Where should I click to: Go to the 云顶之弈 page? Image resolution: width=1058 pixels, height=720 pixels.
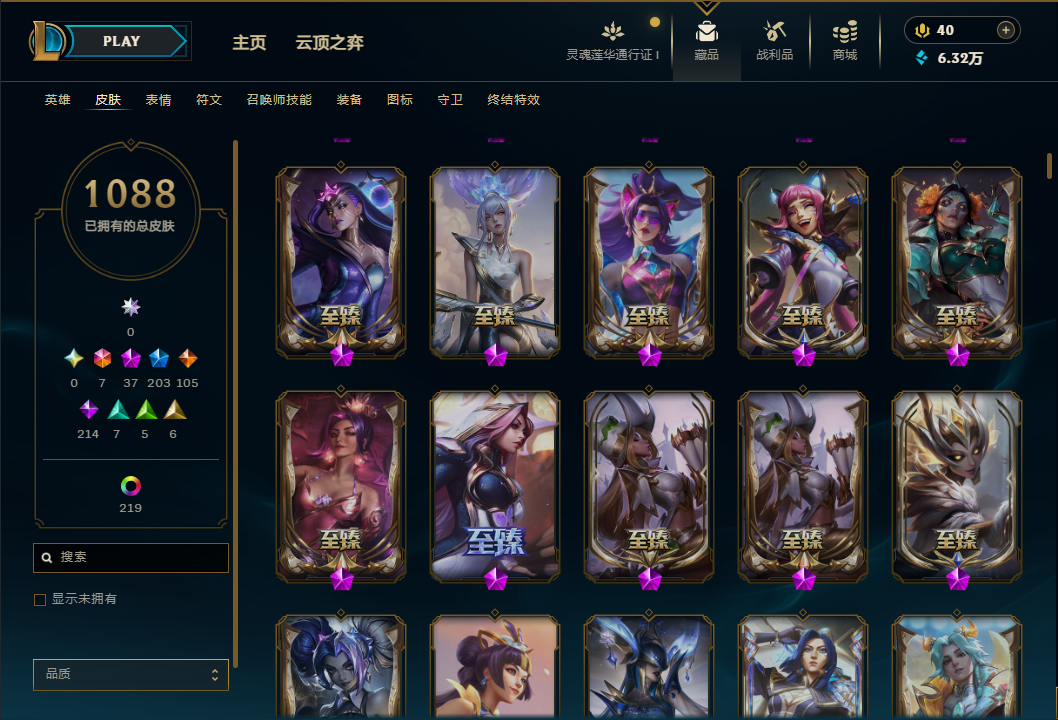[x=329, y=43]
